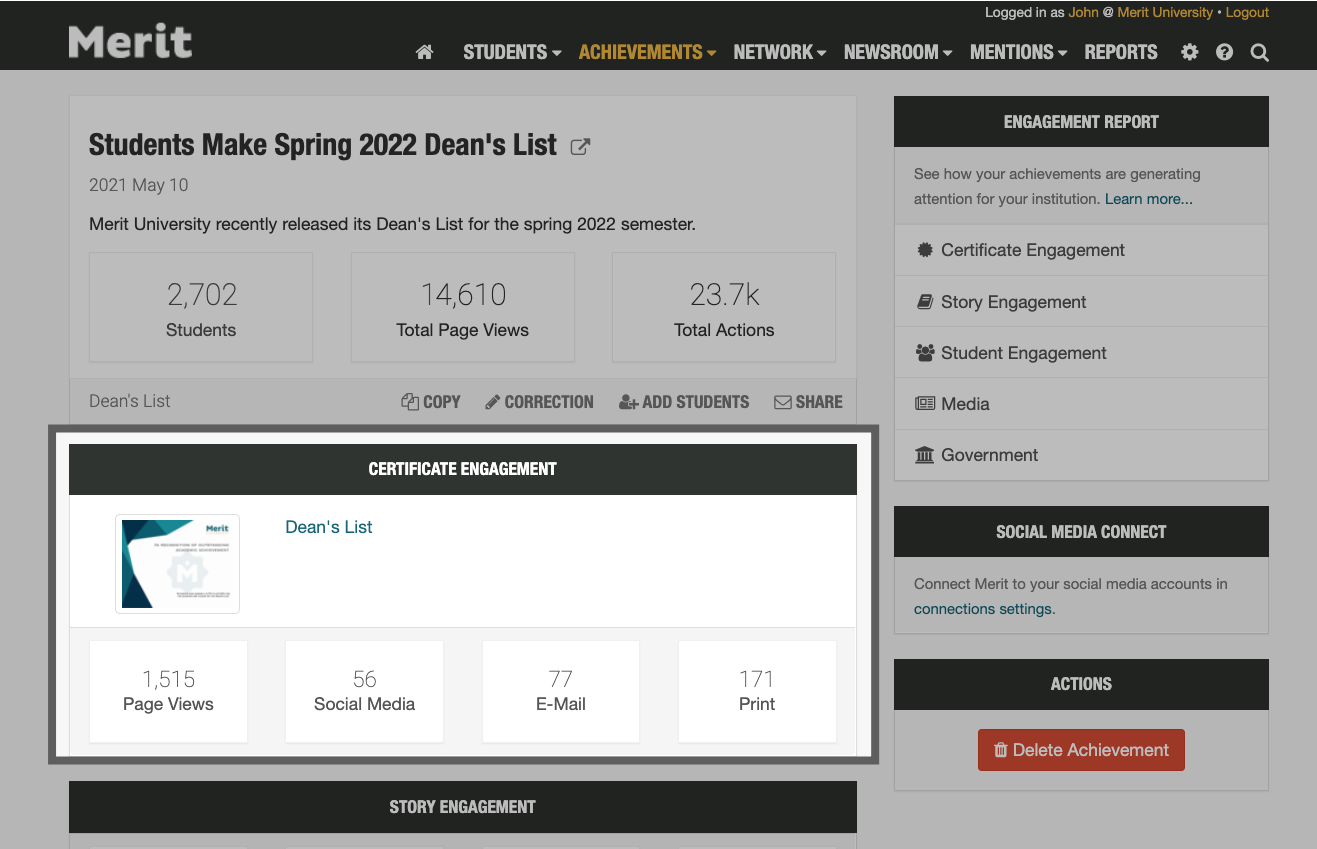Image resolution: width=1317 pixels, height=849 pixels.
Task: Click the Dean's List certificate thumbnail
Action: tap(177, 563)
